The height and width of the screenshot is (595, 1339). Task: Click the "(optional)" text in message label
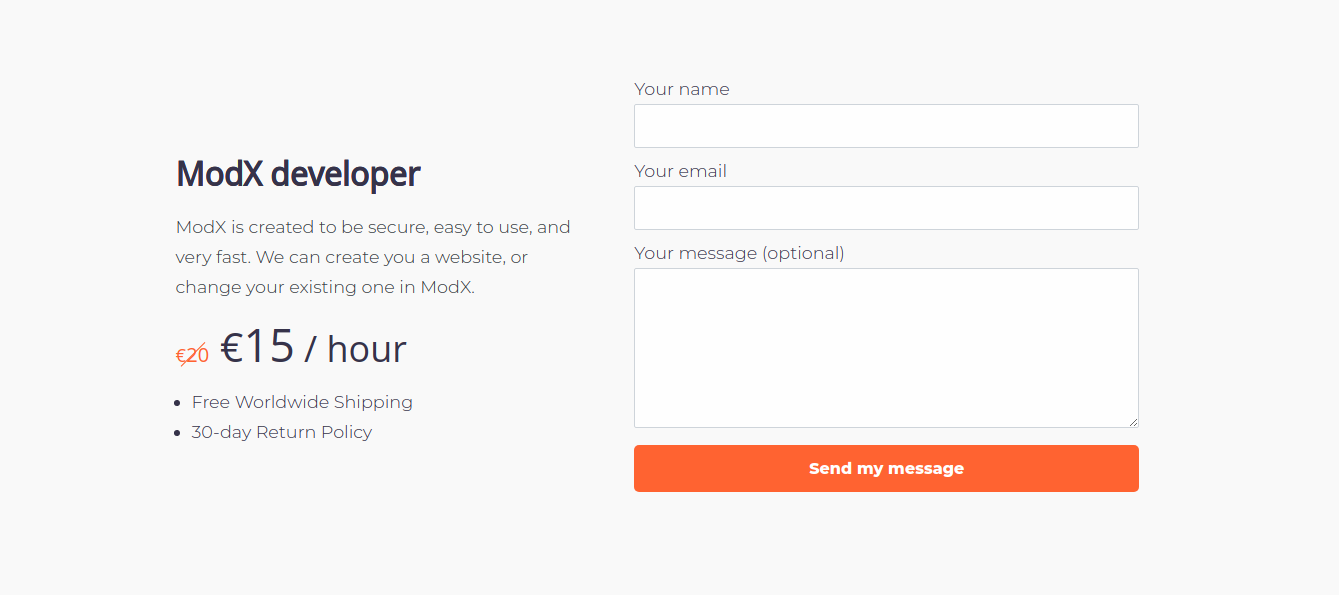click(803, 253)
